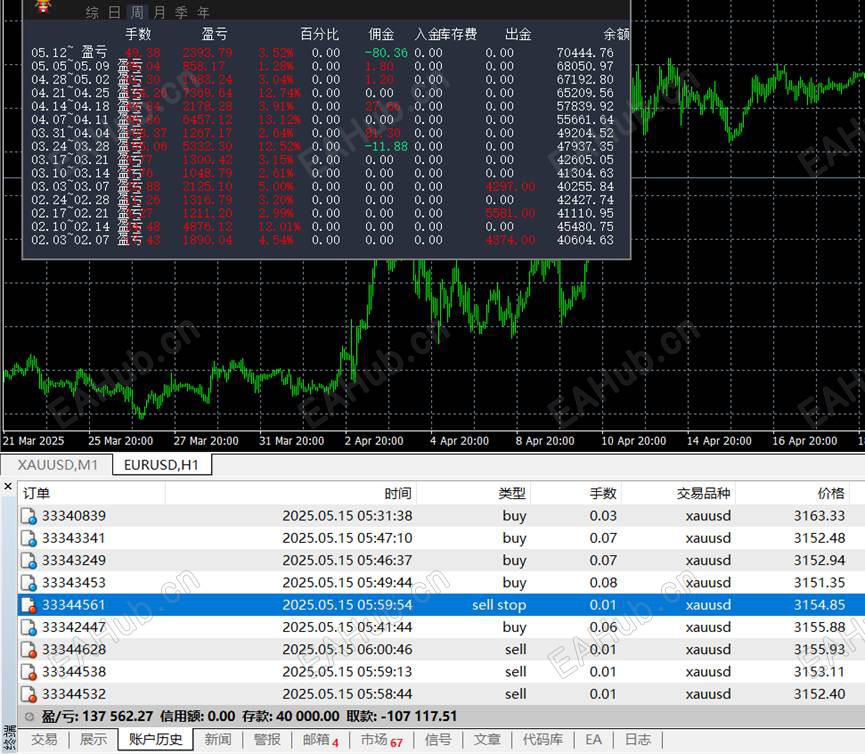Open the EA terminal tab
Viewport: 865px width, 754px height.
click(x=594, y=740)
